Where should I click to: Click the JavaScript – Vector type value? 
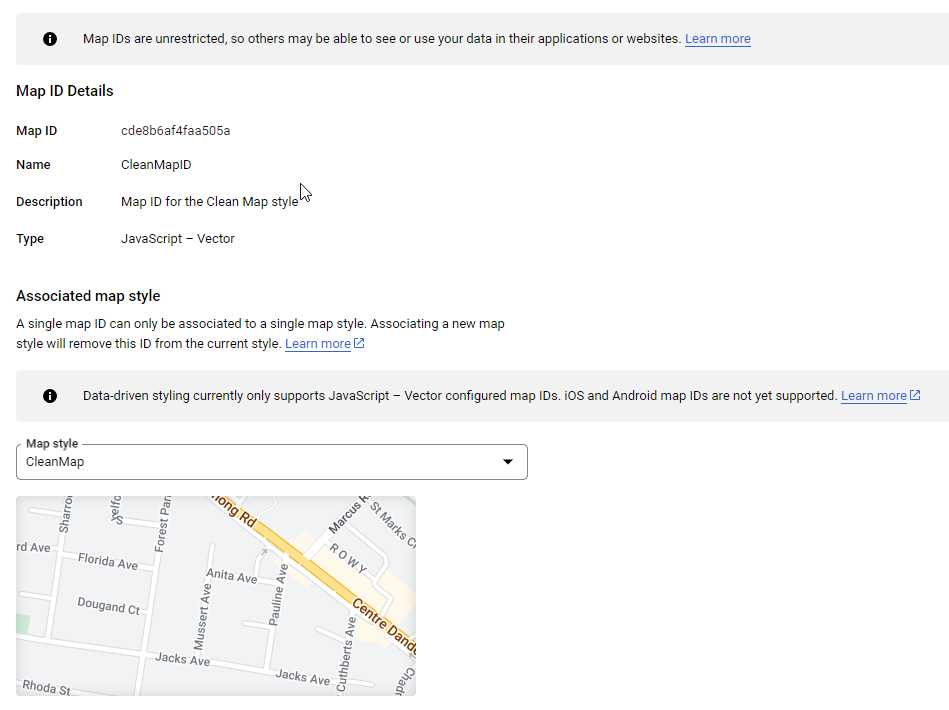point(177,239)
